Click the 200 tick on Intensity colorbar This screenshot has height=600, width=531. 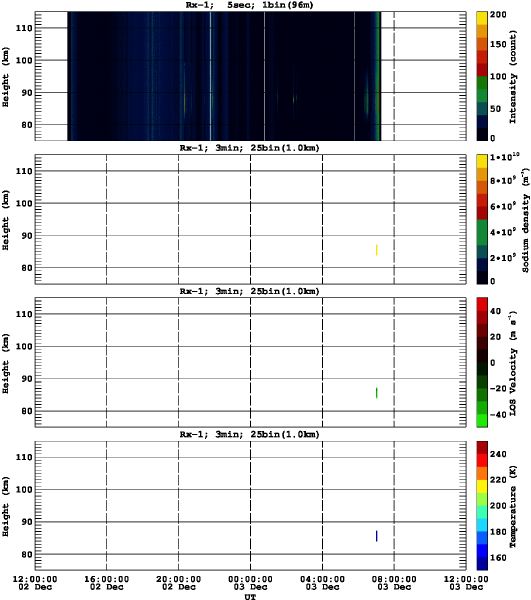click(x=498, y=15)
